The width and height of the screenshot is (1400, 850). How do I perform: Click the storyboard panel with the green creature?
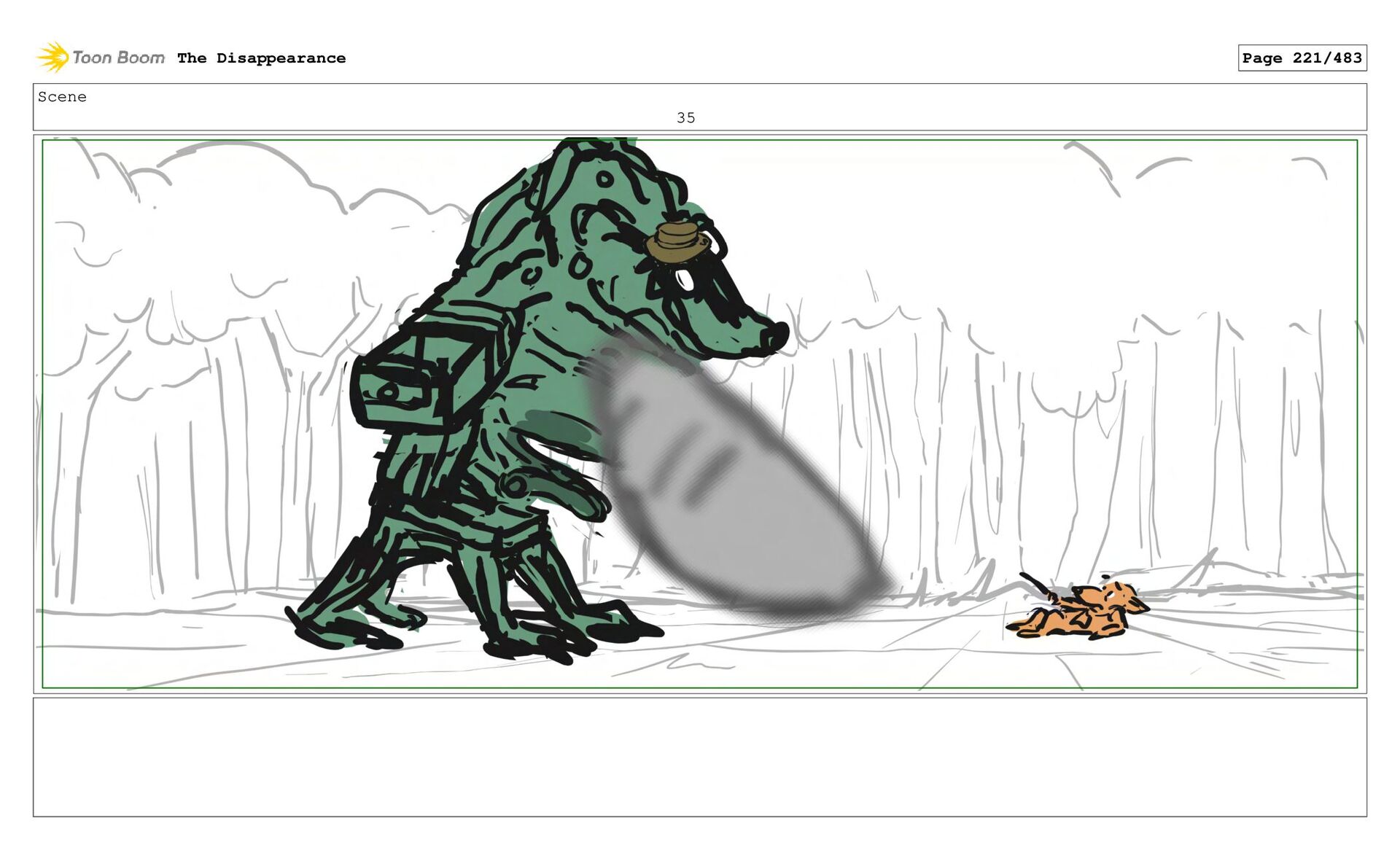pyautogui.click(x=699, y=413)
